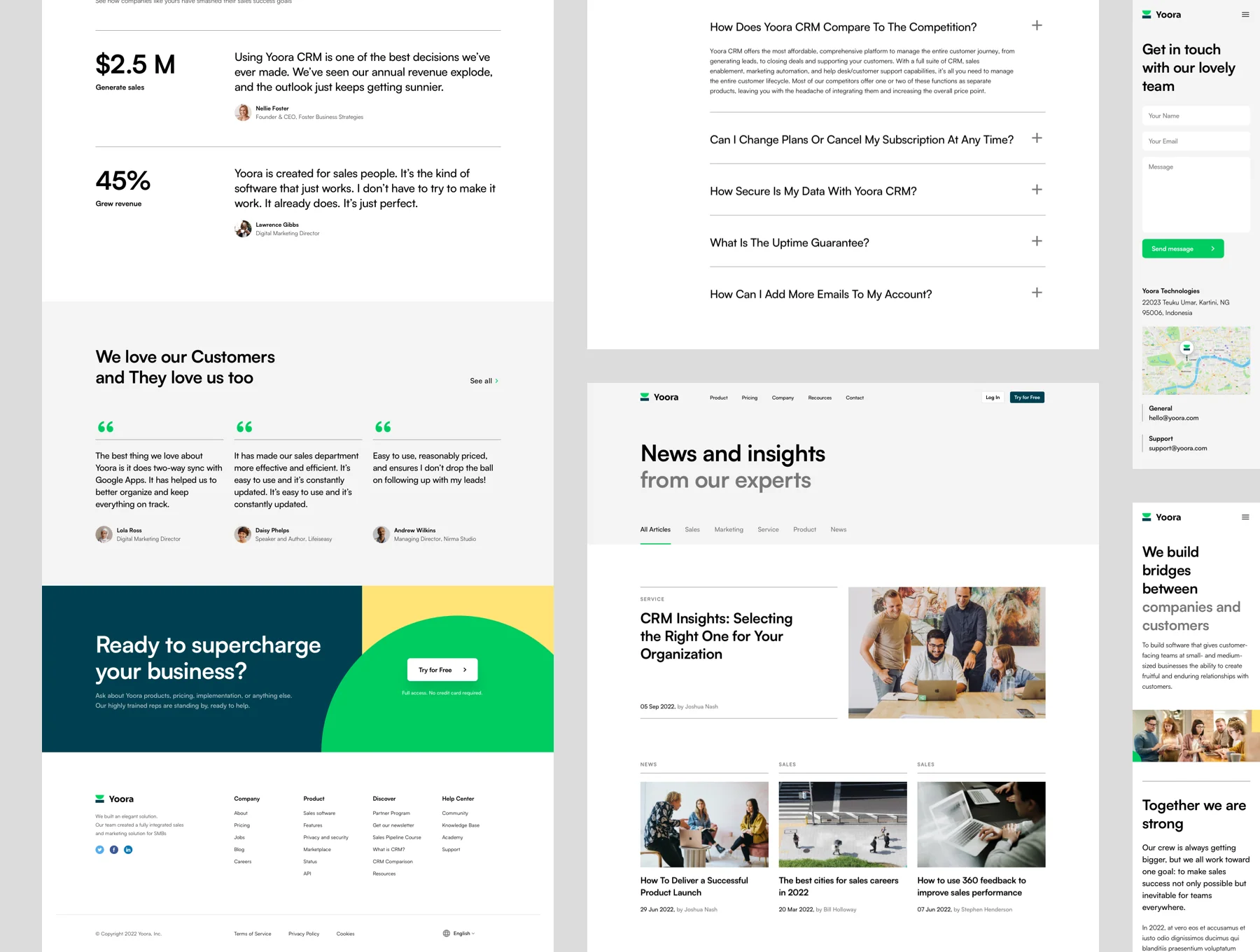Open the Partner Program footer link
Screen dimensions: 1260x952
[x=391, y=813]
